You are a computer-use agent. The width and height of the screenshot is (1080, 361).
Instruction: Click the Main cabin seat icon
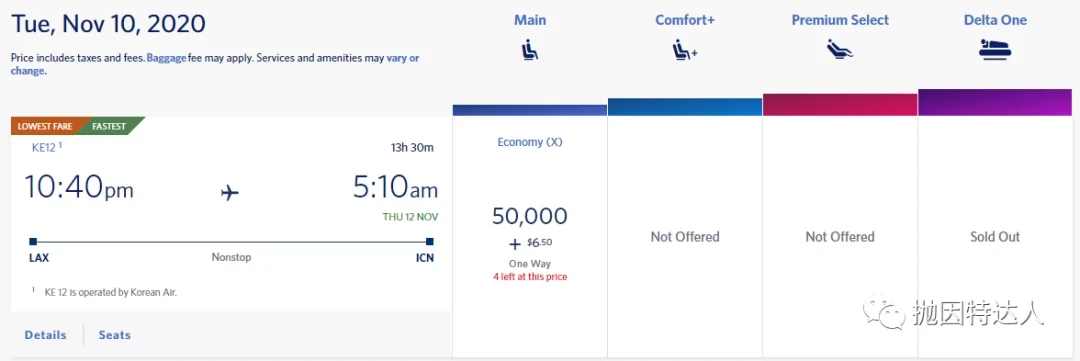point(530,50)
